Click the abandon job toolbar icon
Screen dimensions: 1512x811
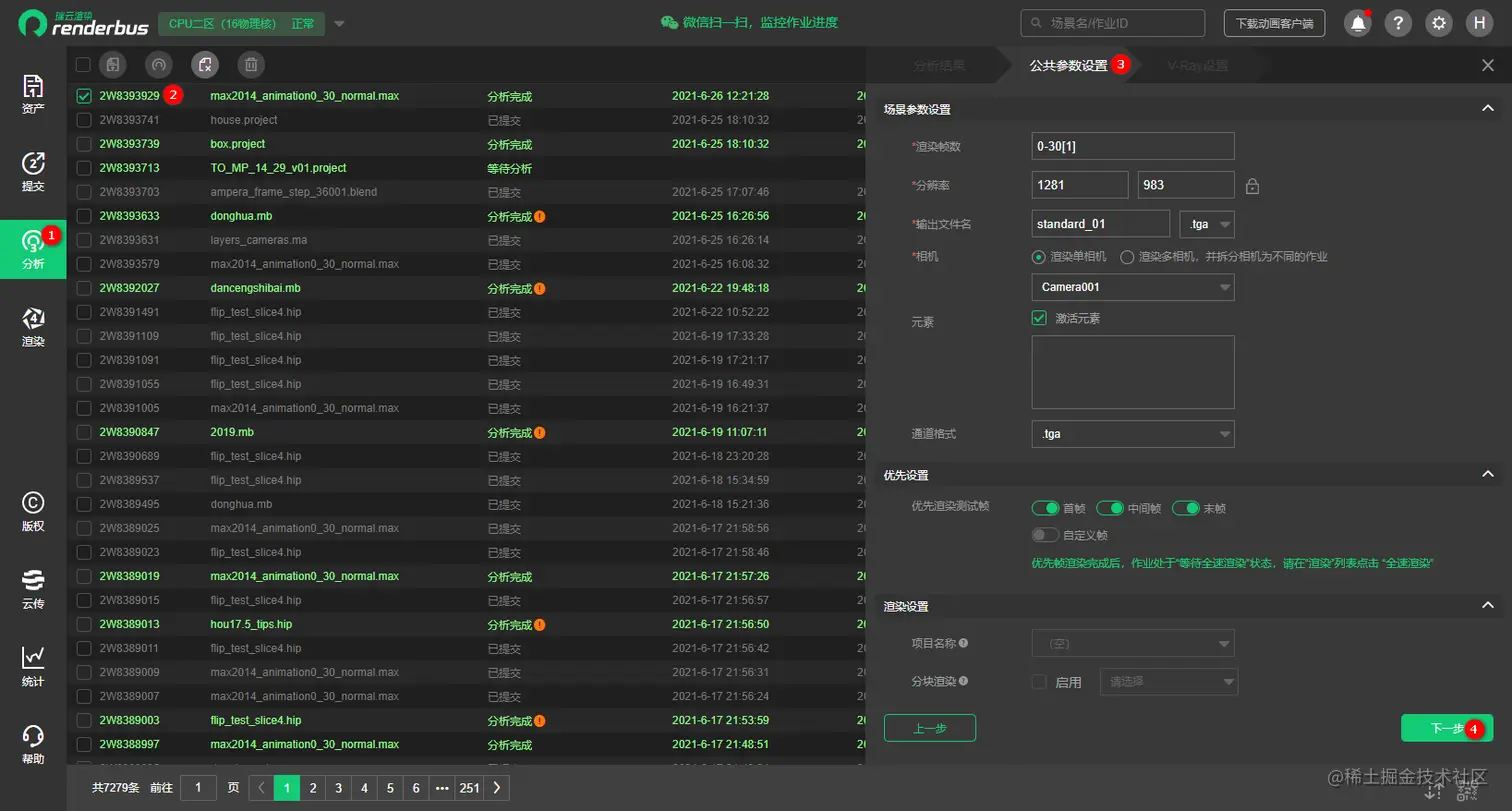point(204,65)
